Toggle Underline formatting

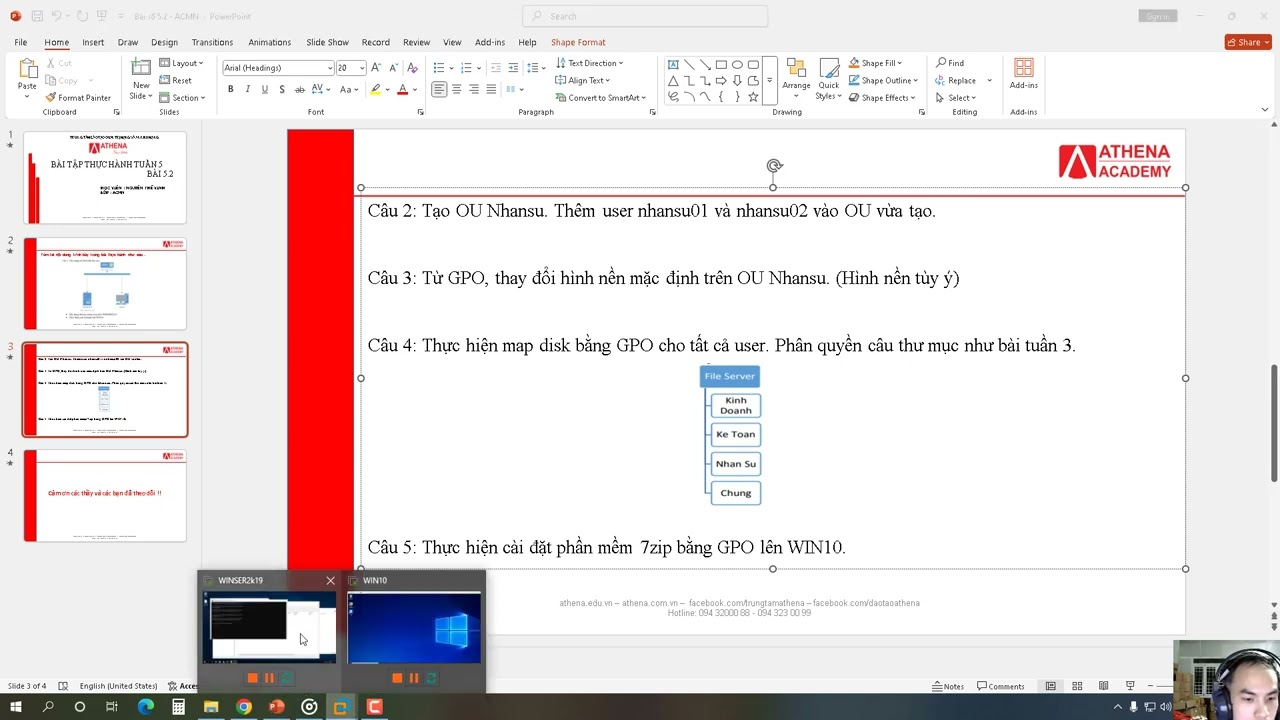(x=264, y=90)
